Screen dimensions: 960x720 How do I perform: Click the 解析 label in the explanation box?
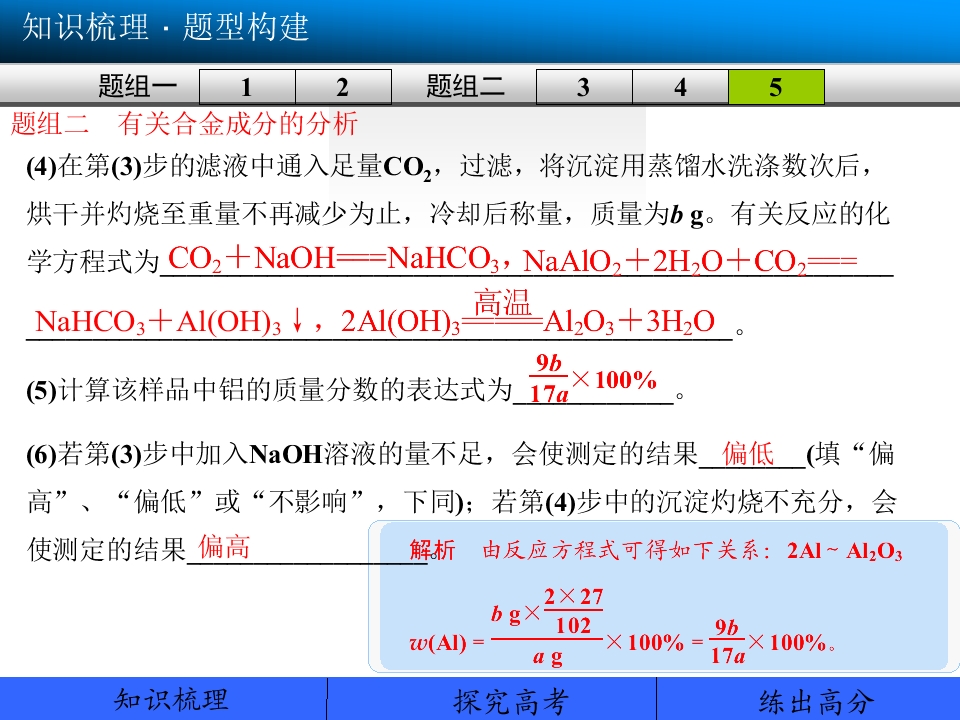432,550
